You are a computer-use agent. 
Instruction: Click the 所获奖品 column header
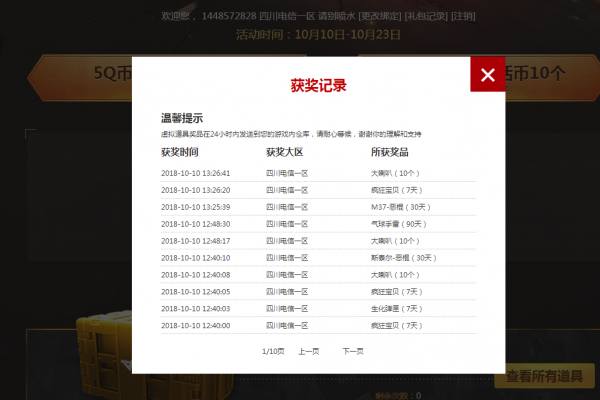pos(390,152)
